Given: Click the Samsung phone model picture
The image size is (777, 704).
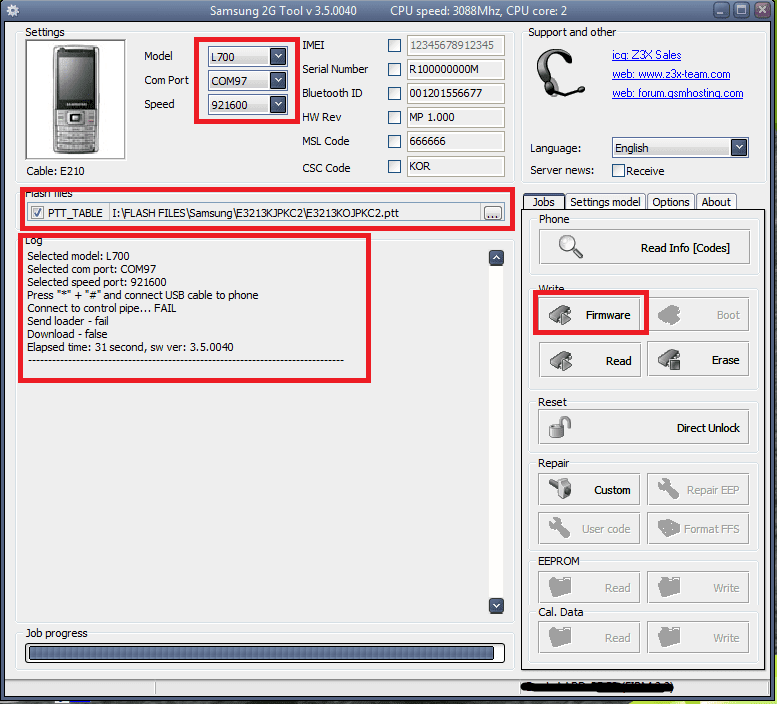Looking at the screenshot, I should click(75, 100).
